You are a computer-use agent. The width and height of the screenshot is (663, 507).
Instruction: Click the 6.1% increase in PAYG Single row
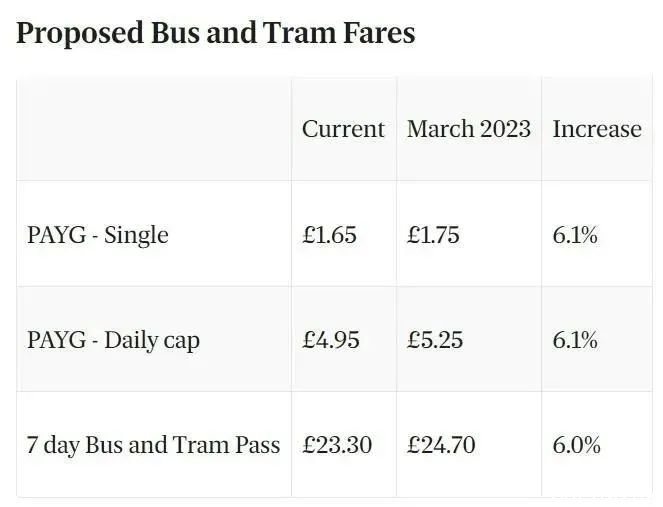pos(575,235)
